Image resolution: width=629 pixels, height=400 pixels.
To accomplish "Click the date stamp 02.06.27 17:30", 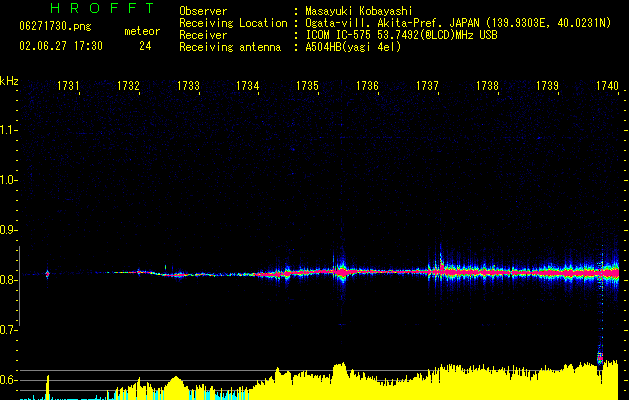I will point(61,46).
